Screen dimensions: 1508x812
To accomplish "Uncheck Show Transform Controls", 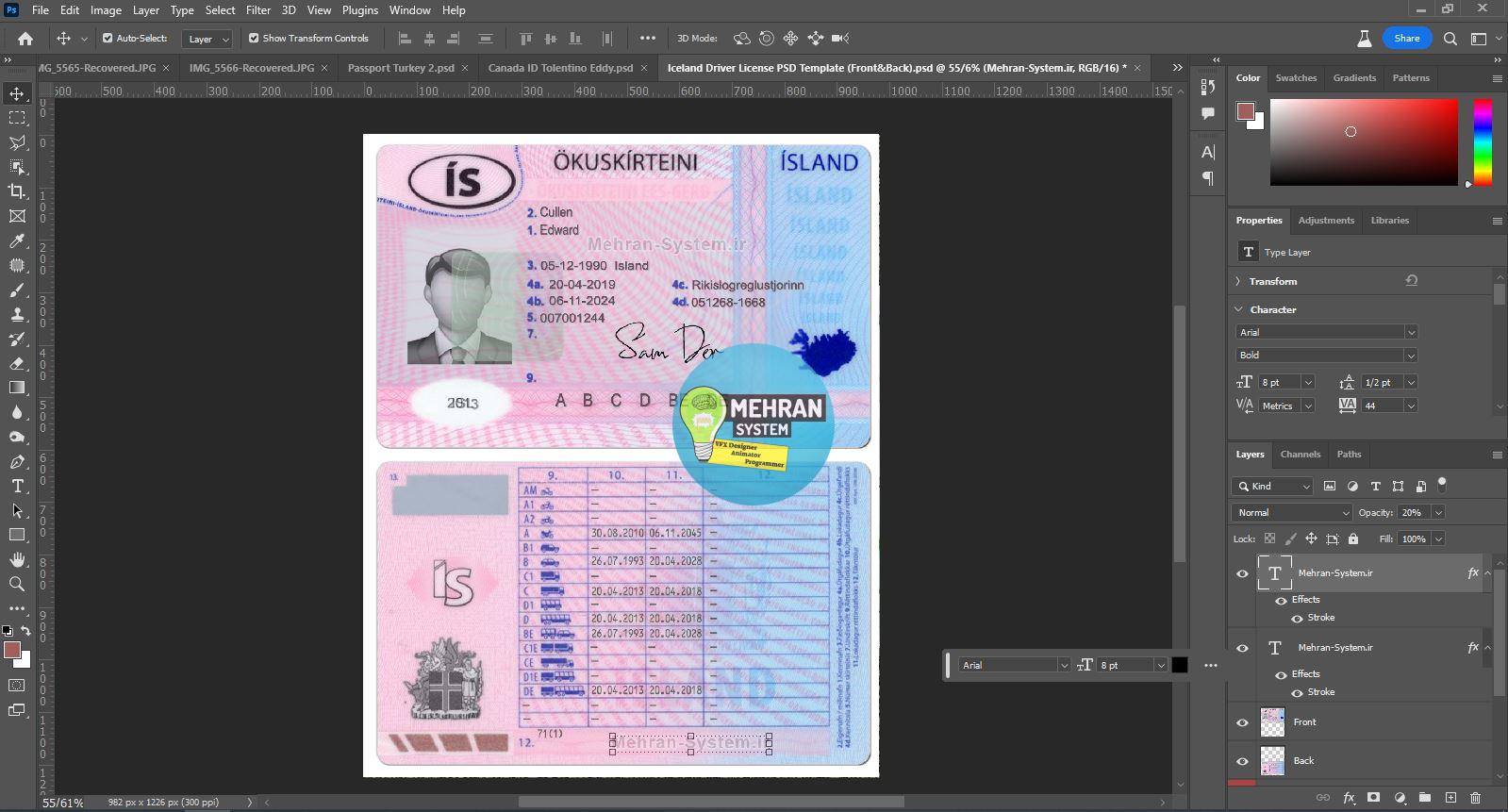I will click(x=254, y=39).
